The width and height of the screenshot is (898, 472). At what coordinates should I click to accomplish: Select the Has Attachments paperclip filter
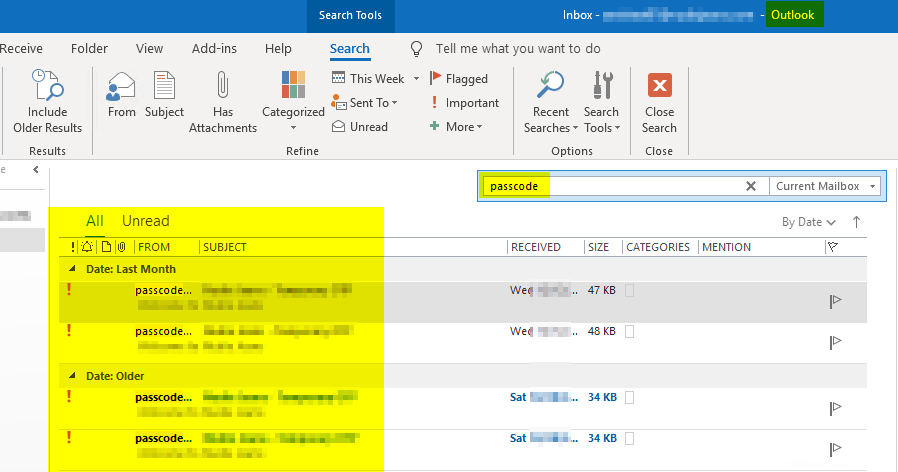(x=223, y=88)
